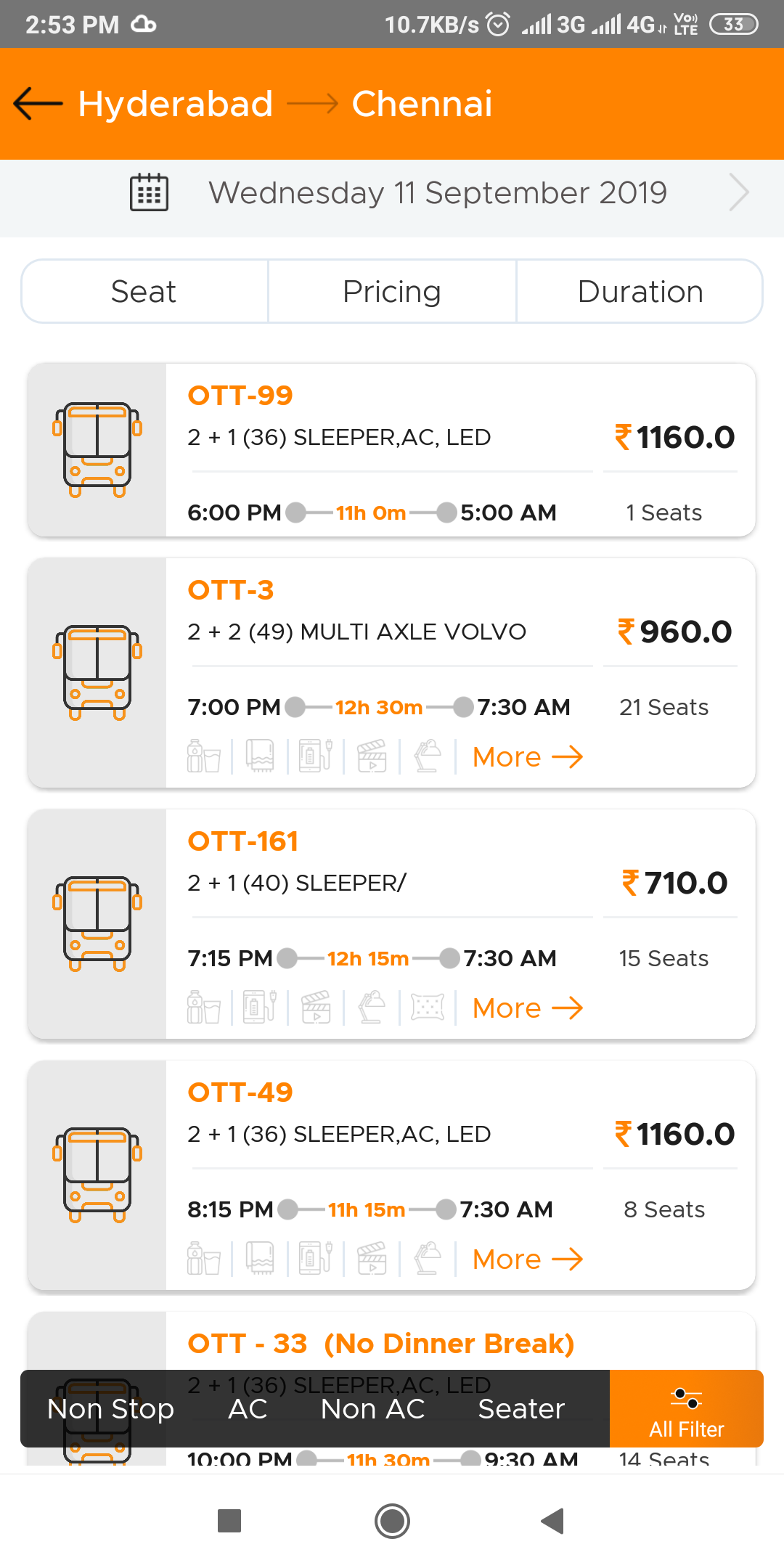Go to next date with right chevron
784x1568 pixels.
(738, 192)
